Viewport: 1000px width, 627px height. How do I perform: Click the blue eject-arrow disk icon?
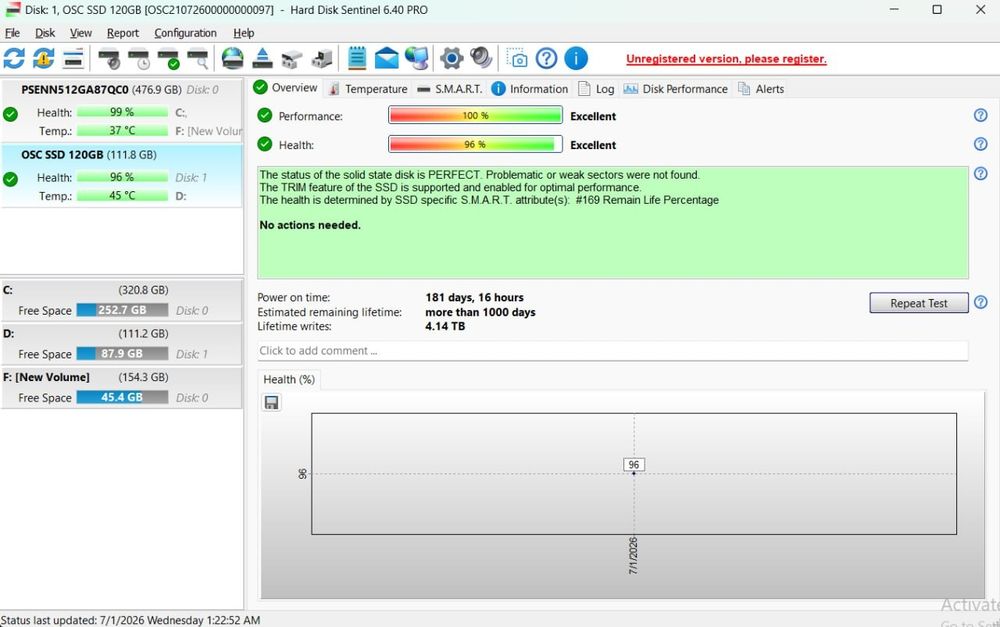[x=262, y=59]
